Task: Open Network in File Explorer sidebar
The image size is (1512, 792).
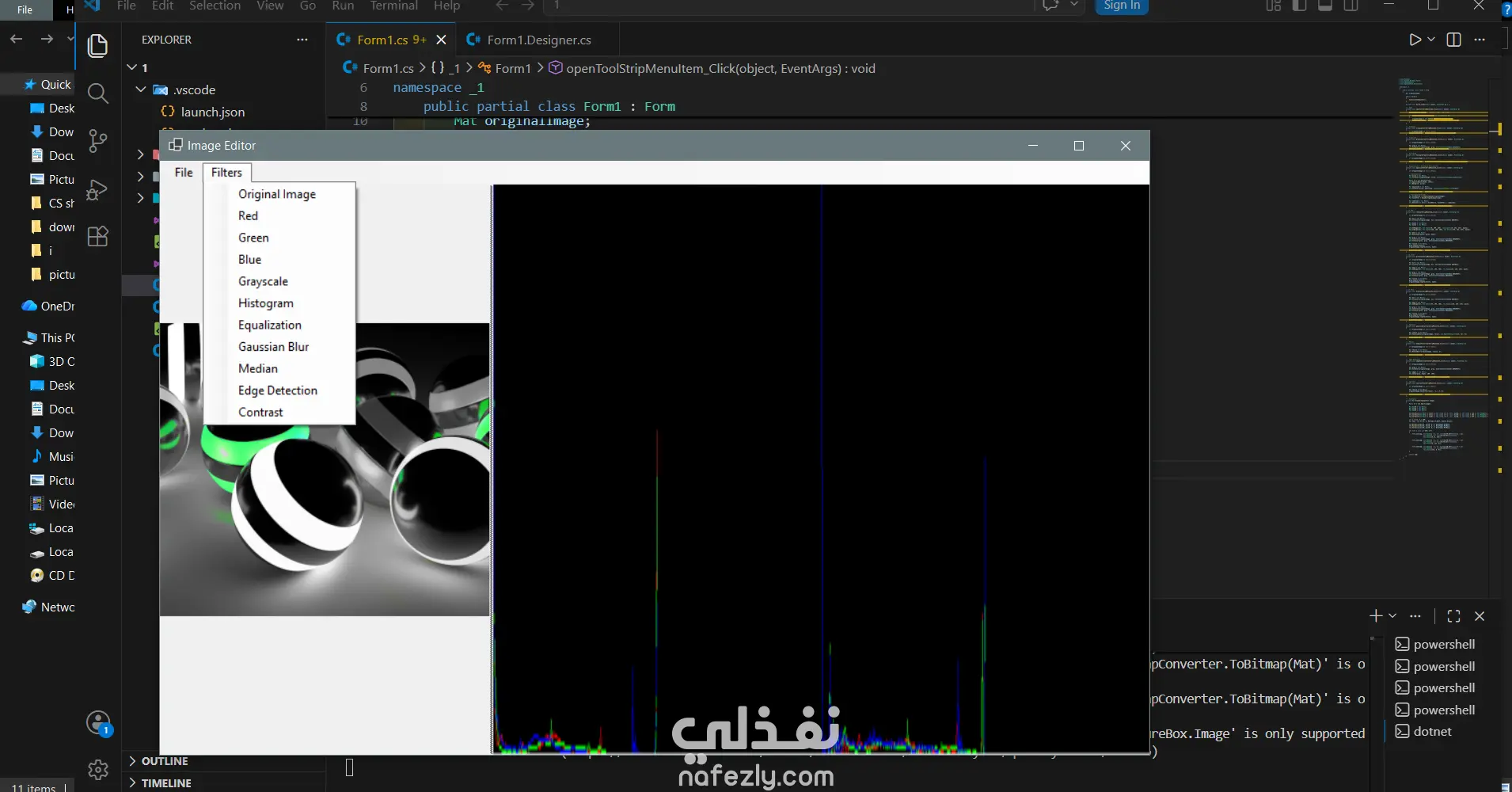Action: 47,607
